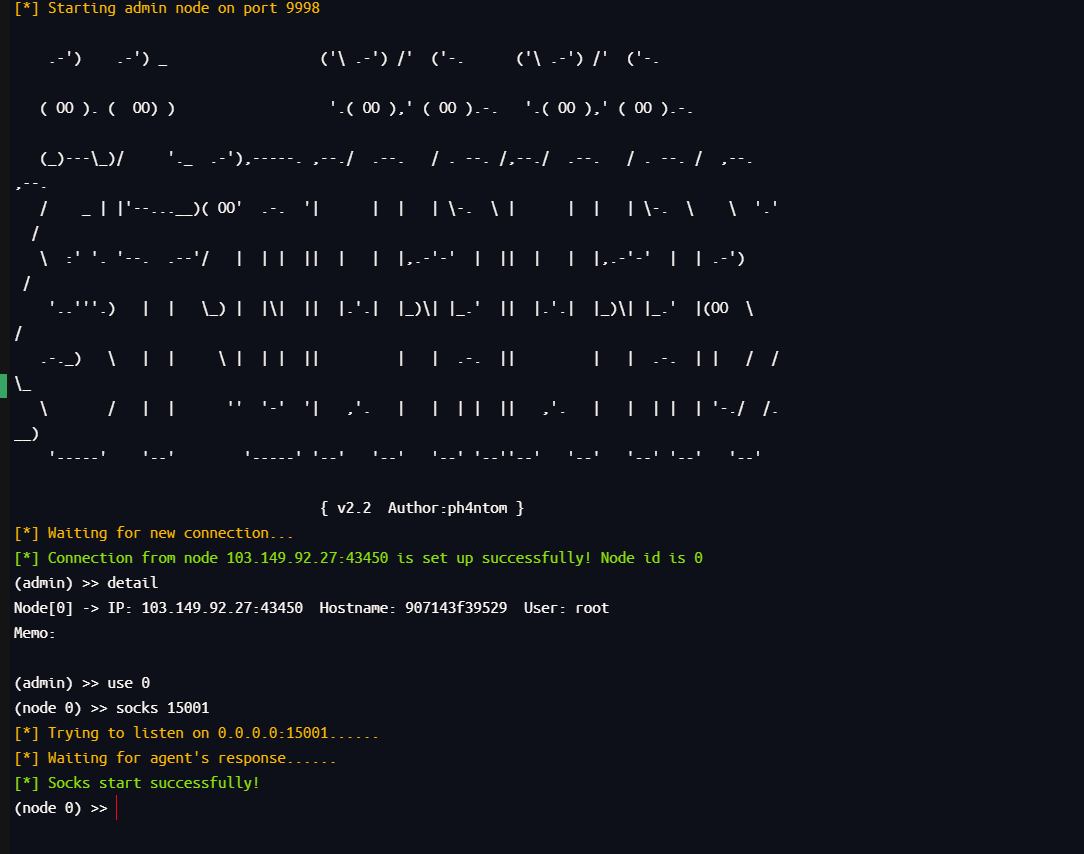Click the IP "103.149.92.27:43450" in Node[0] details
This screenshot has width=1084, height=854.
[x=222, y=608]
